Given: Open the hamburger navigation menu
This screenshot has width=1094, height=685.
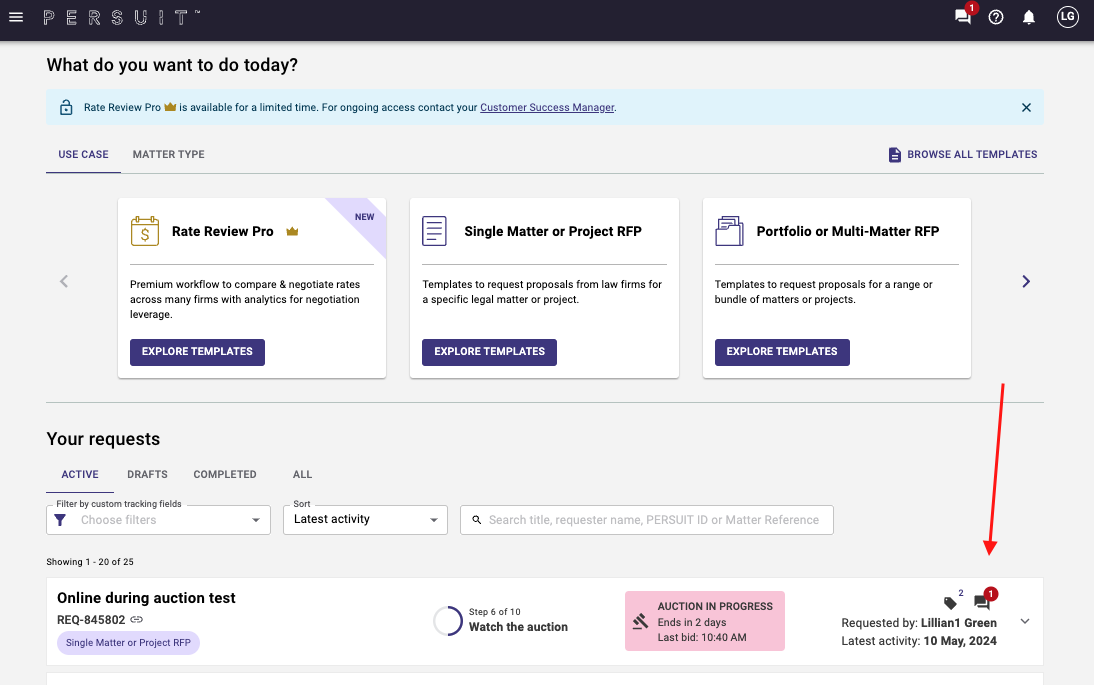Looking at the screenshot, I should click(x=16, y=17).
